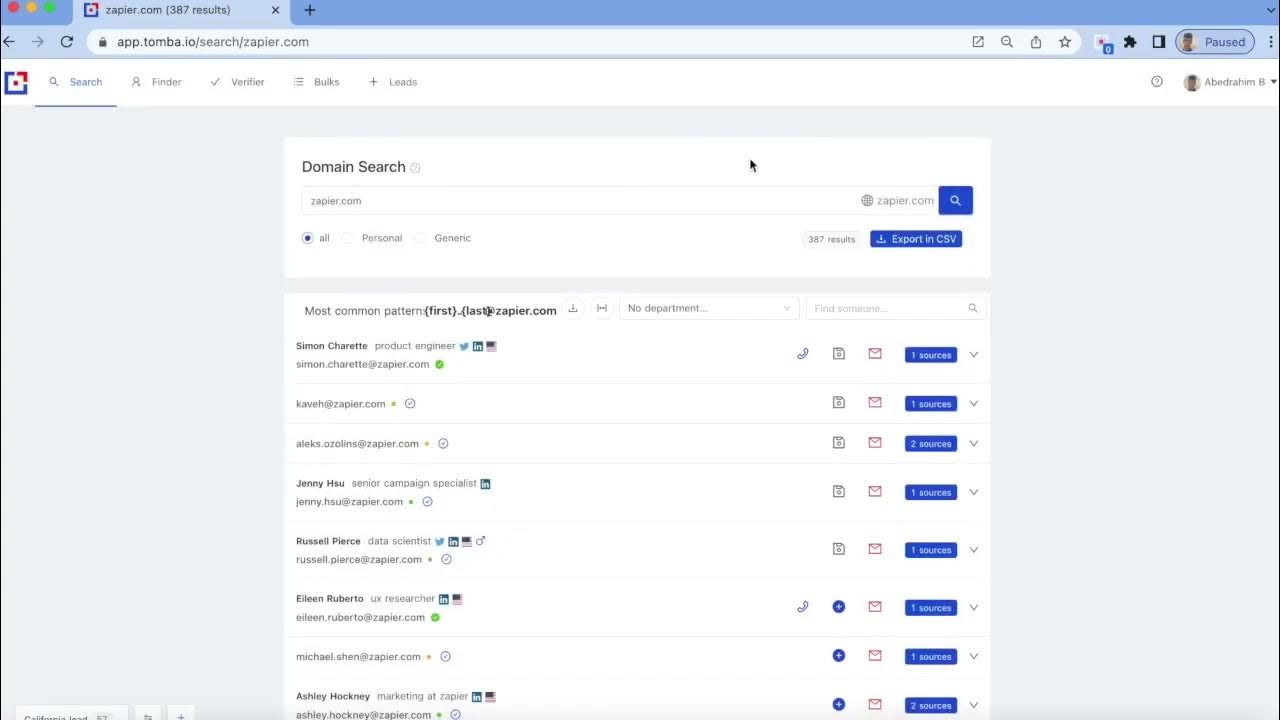The height and width of the screenshot is (720, 1280).
Task: Open Simon Charette's LinkedIn icon
Action: coord(478,346)
